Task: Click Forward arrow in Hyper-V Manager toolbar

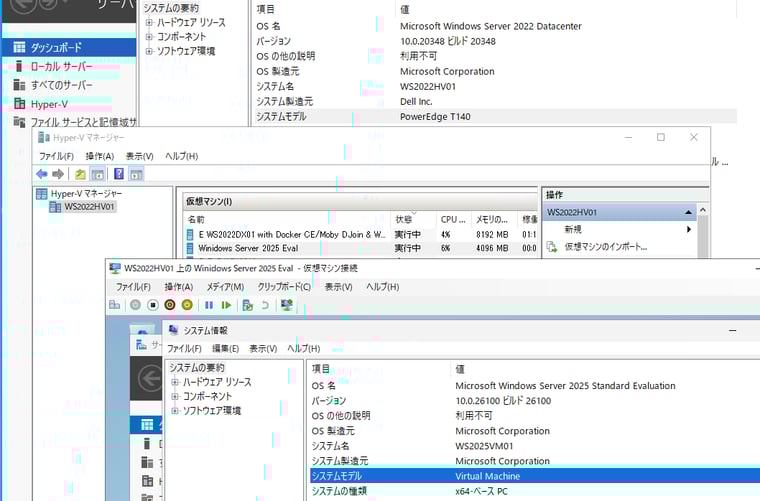Action: pos(58,174)
